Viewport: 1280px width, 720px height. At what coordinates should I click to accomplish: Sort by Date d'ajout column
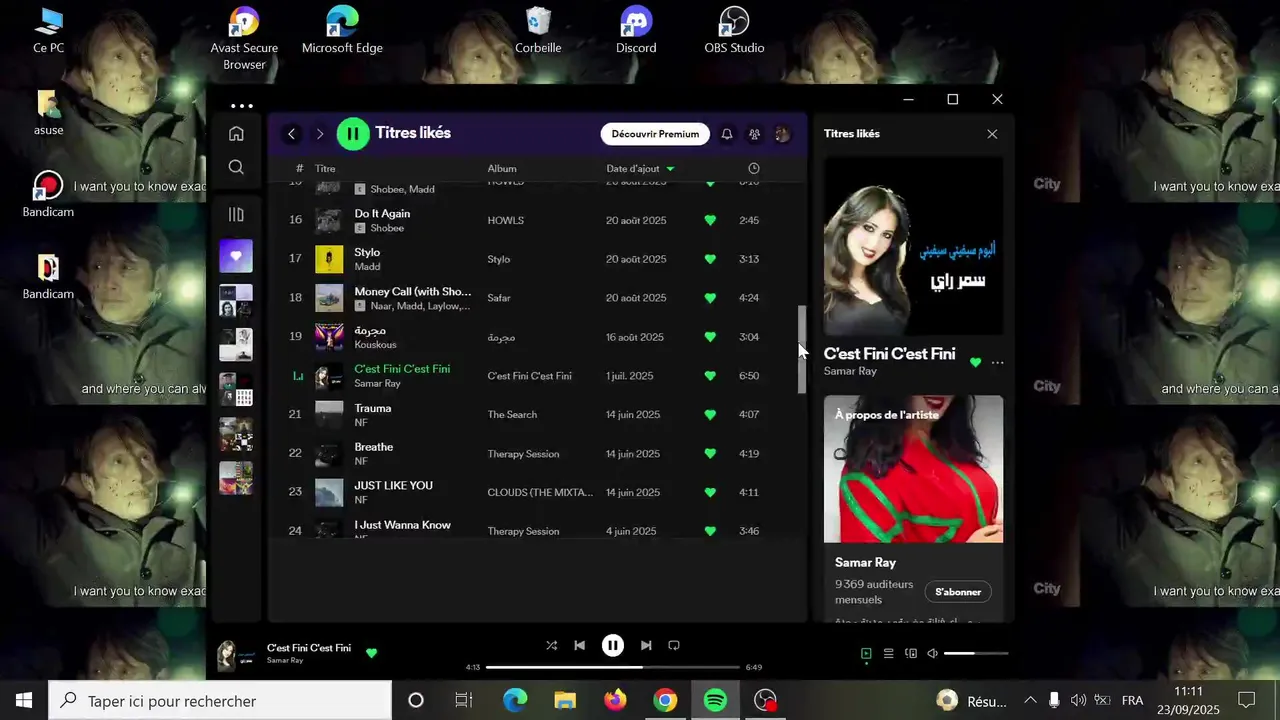point(640,168)
